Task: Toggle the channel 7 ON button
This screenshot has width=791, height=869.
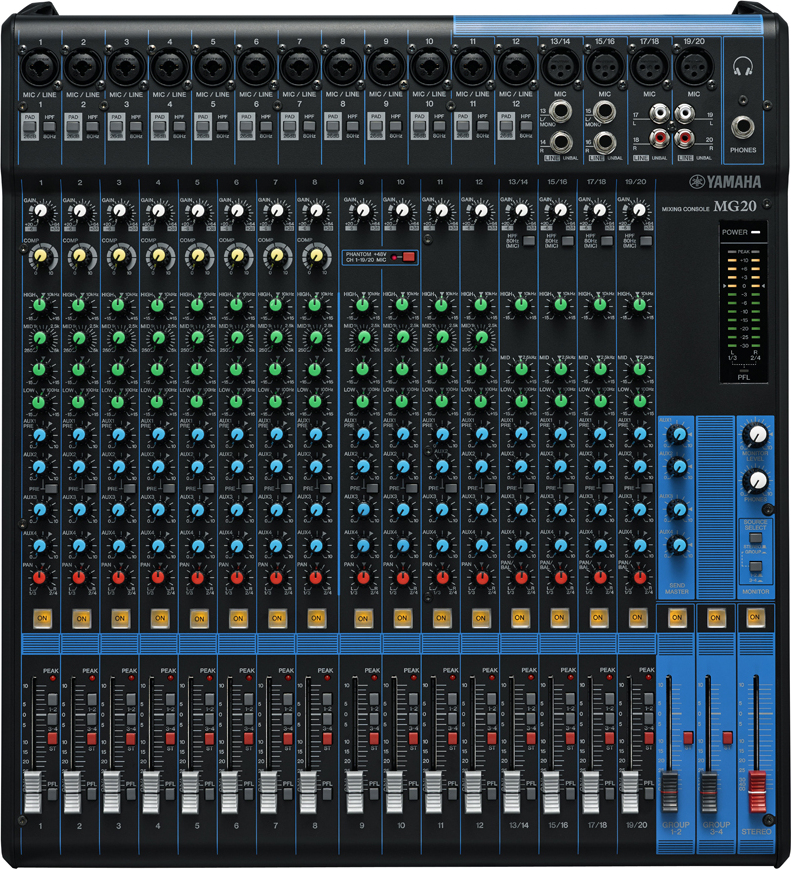Action: pyautogui.click(x=277, y=618)
